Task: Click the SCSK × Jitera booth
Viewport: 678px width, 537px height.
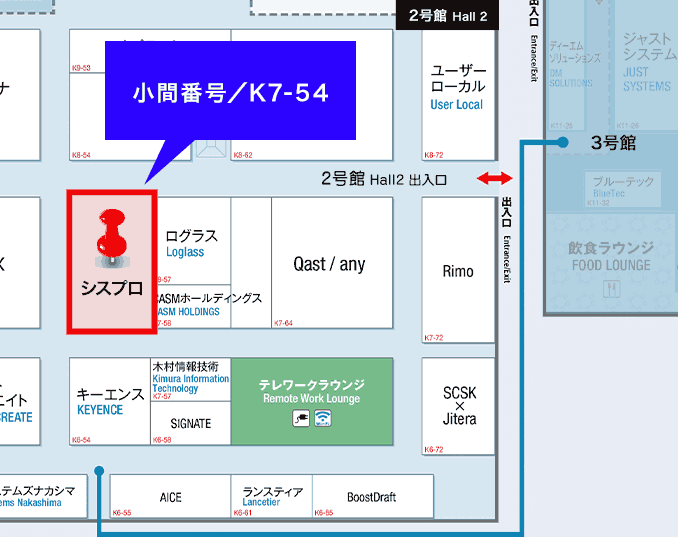Action: (458, 406)
